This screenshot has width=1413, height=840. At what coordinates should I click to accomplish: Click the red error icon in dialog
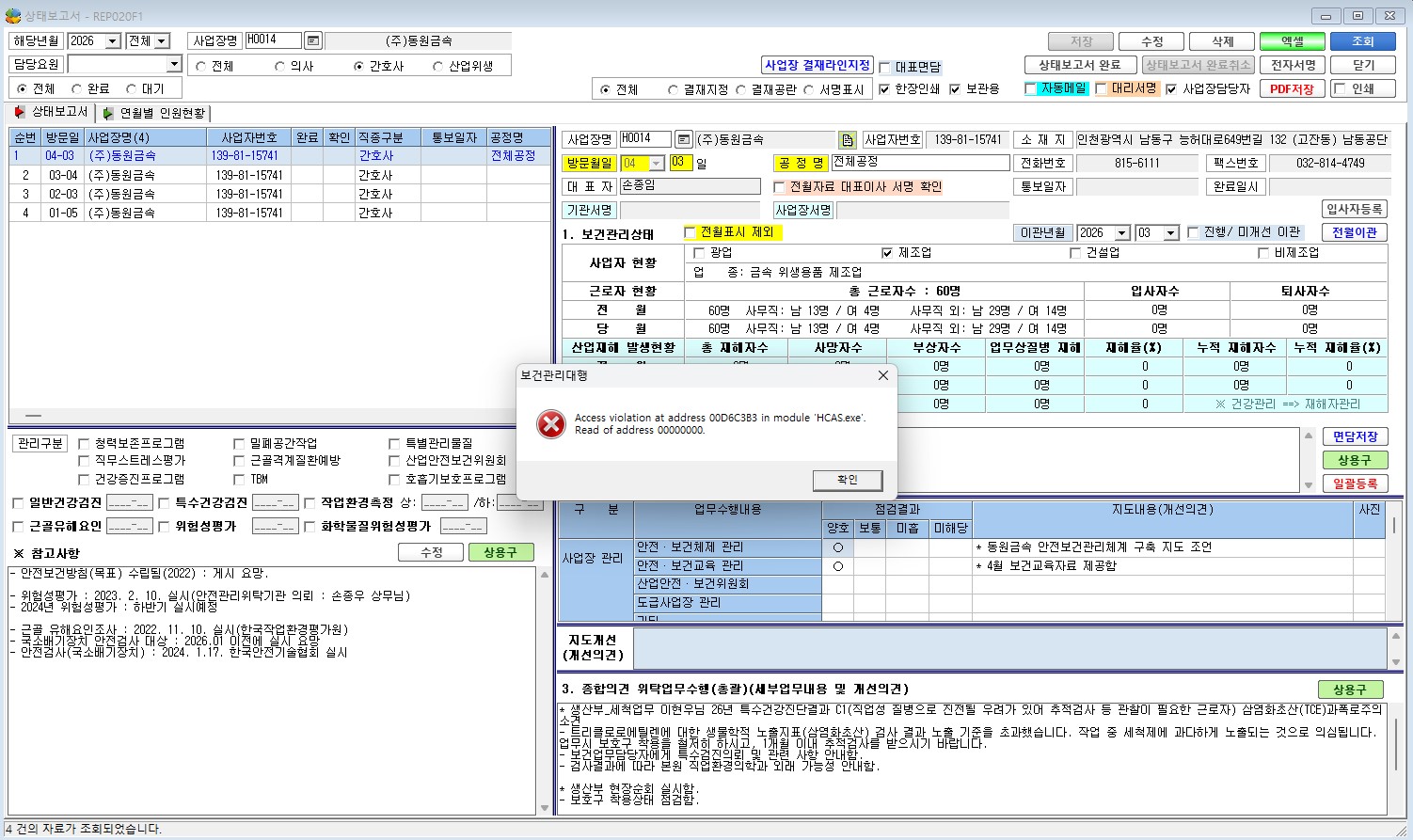pos(550,424)
